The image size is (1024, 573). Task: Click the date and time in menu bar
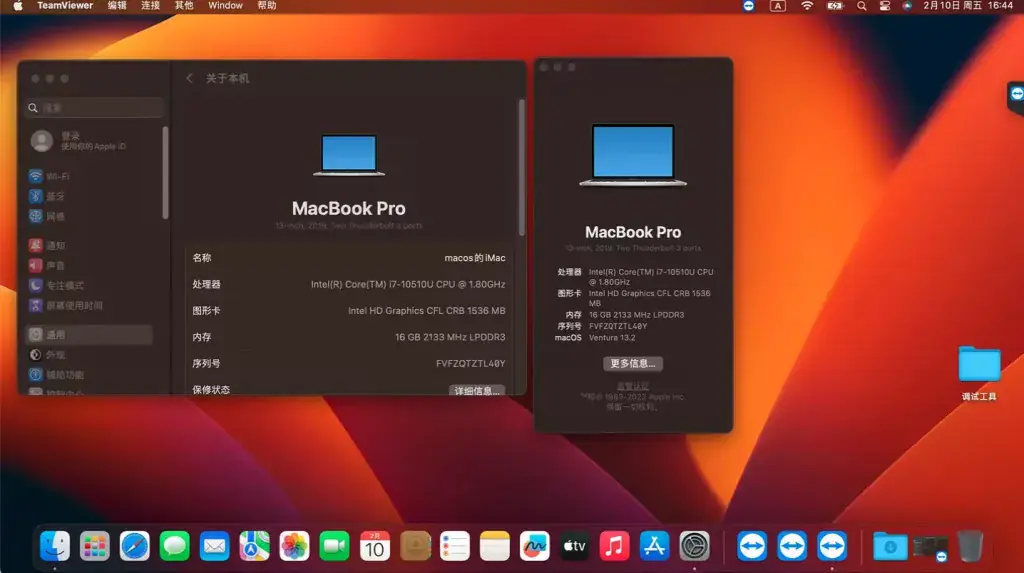968,5
